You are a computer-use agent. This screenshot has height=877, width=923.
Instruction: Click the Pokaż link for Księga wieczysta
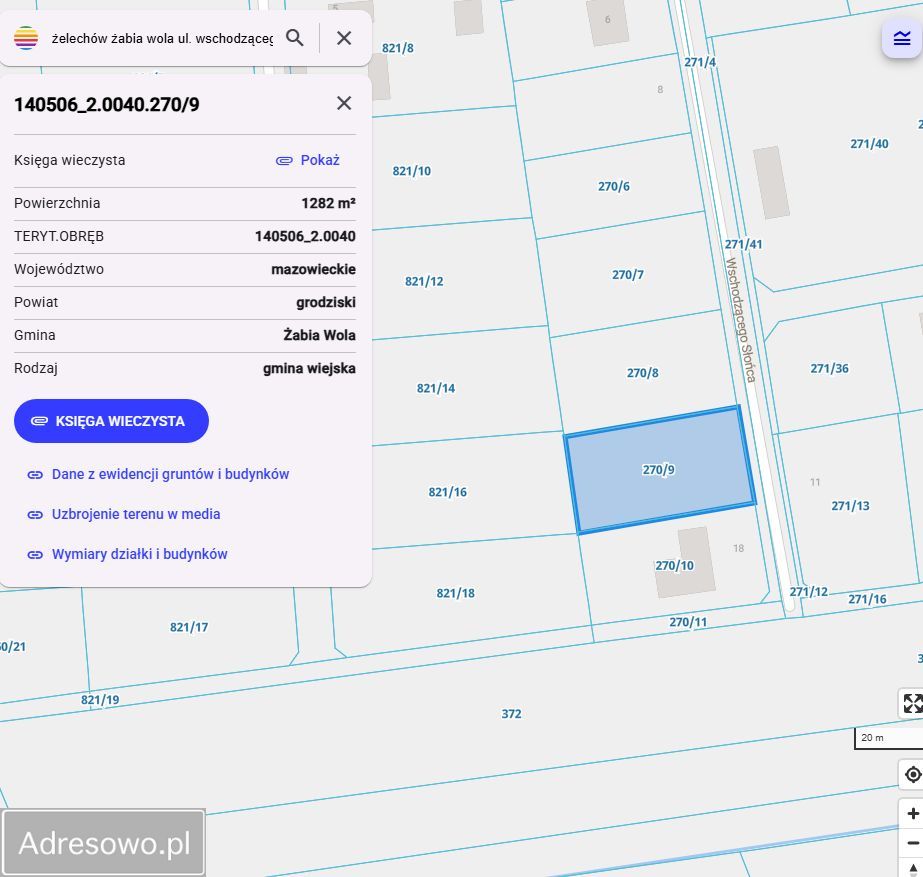pyautogui.click(x=309, y=160)
